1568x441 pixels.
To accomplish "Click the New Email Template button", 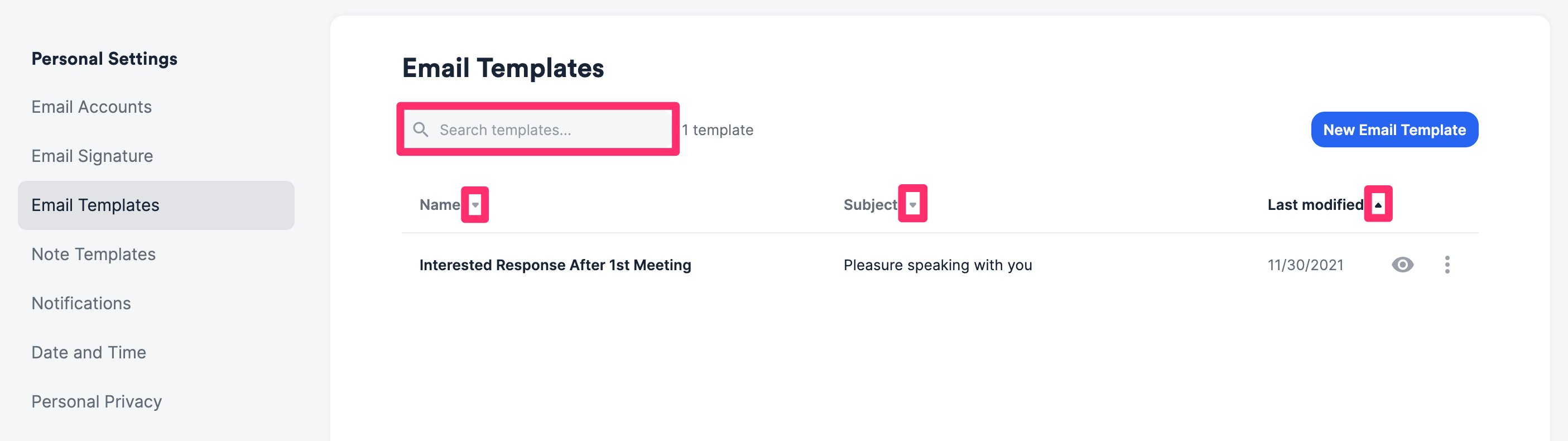I will point(1394,129).
